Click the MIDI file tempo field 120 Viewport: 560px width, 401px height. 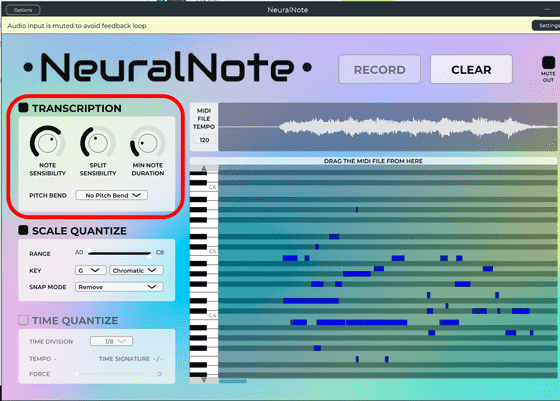click(x=204, y=140)
